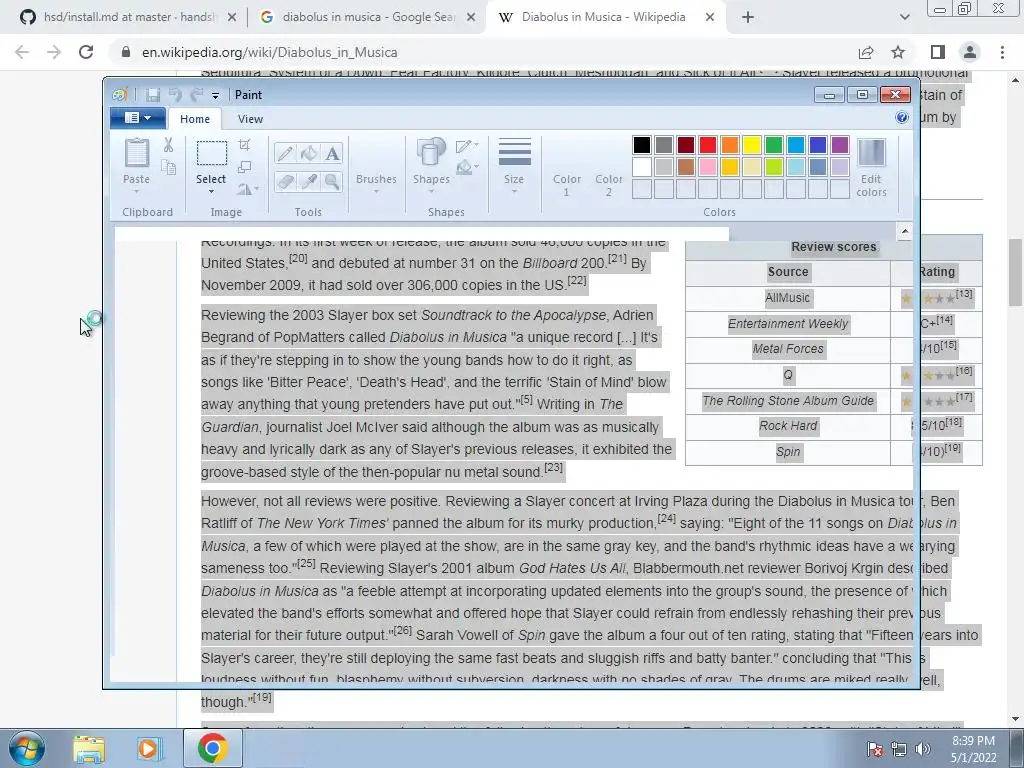
Task: Click the rectangular Select icon
Action: pyautogui.click(x=212, y=153)
